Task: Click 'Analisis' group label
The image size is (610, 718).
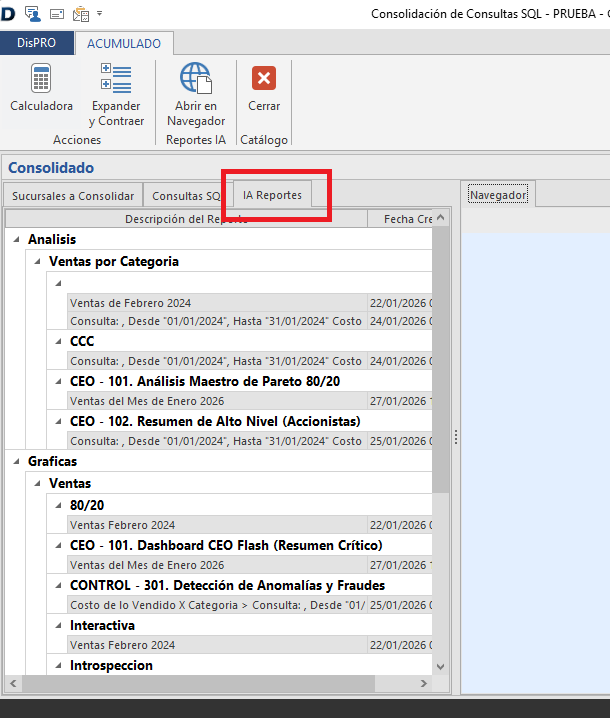Action: [52, 239]
